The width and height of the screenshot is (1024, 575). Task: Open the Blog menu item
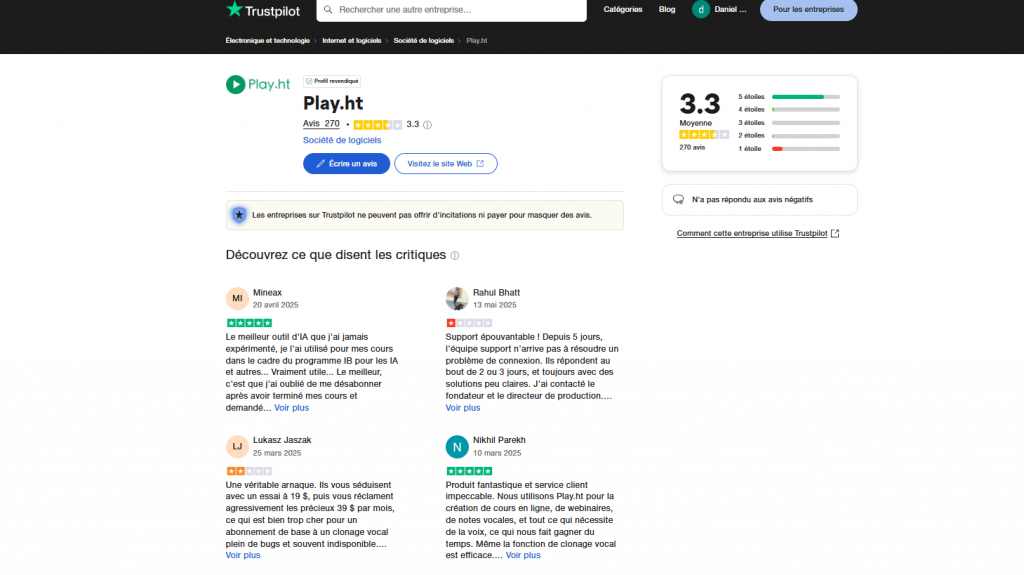pyautogui.click(x=667, y=10)
